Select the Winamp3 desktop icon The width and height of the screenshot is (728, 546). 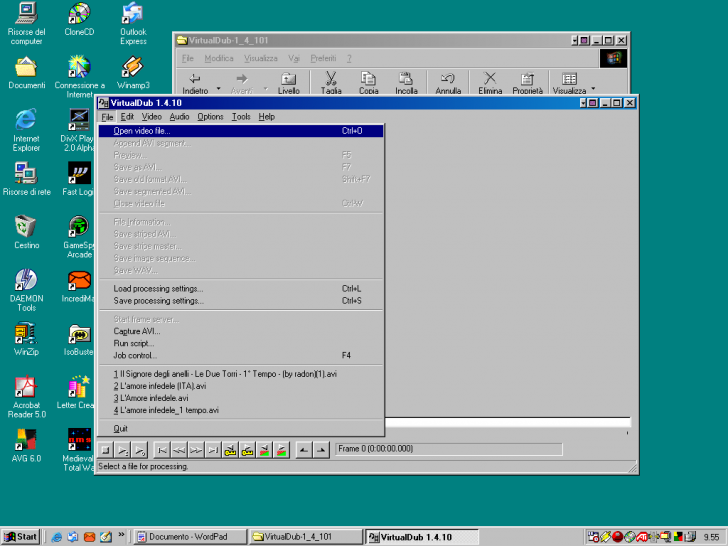click(x=133, y=72)
